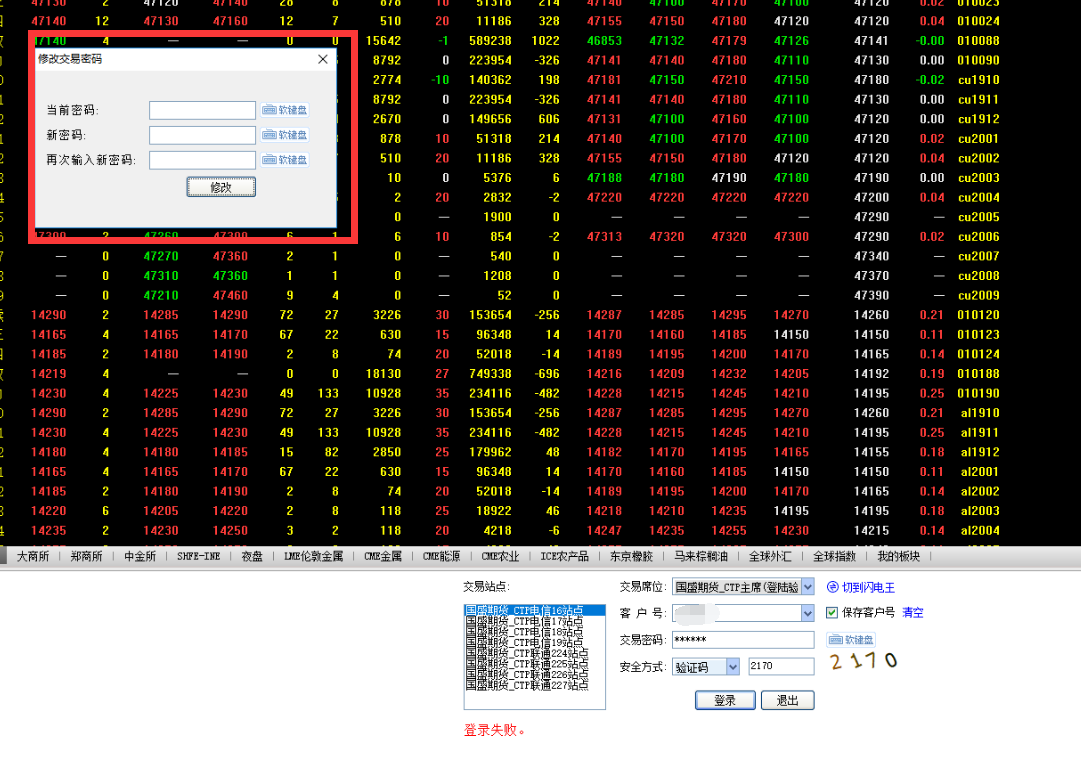Close the 修改交易密码 dialog
This screenshot has width=1081, height=775.
[x=322, y=59]
